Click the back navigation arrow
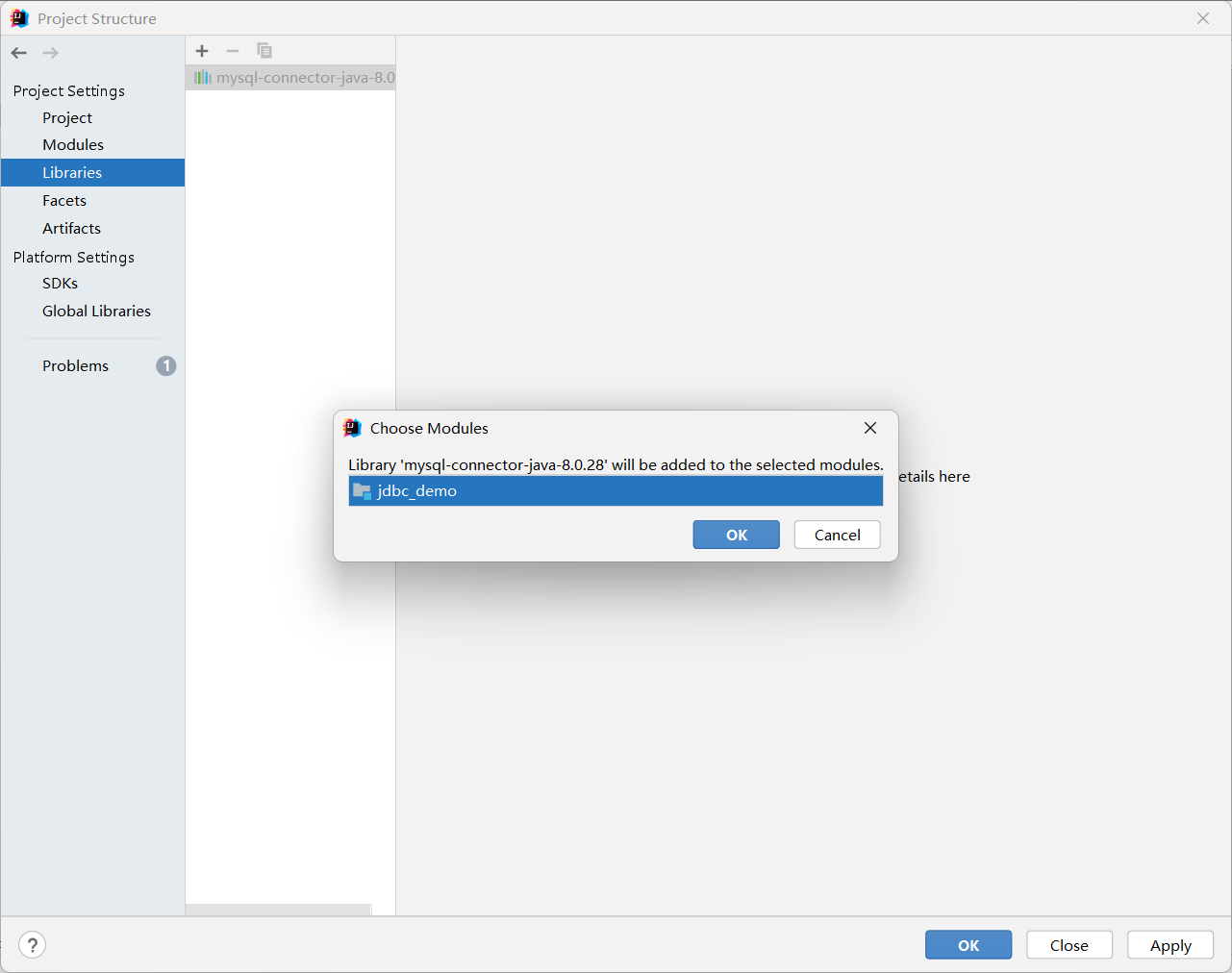 tap(19, 53)
